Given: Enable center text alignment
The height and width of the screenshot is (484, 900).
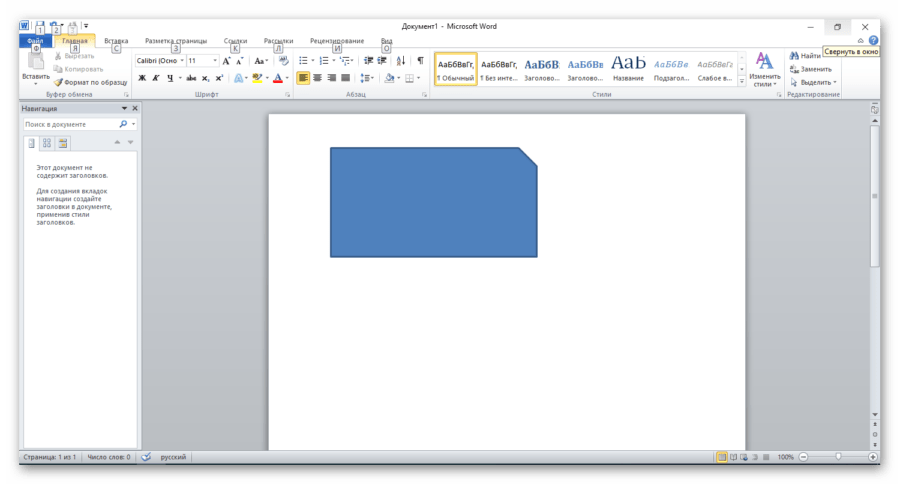Looking at the screenshot, I should (x=317, y=78).
